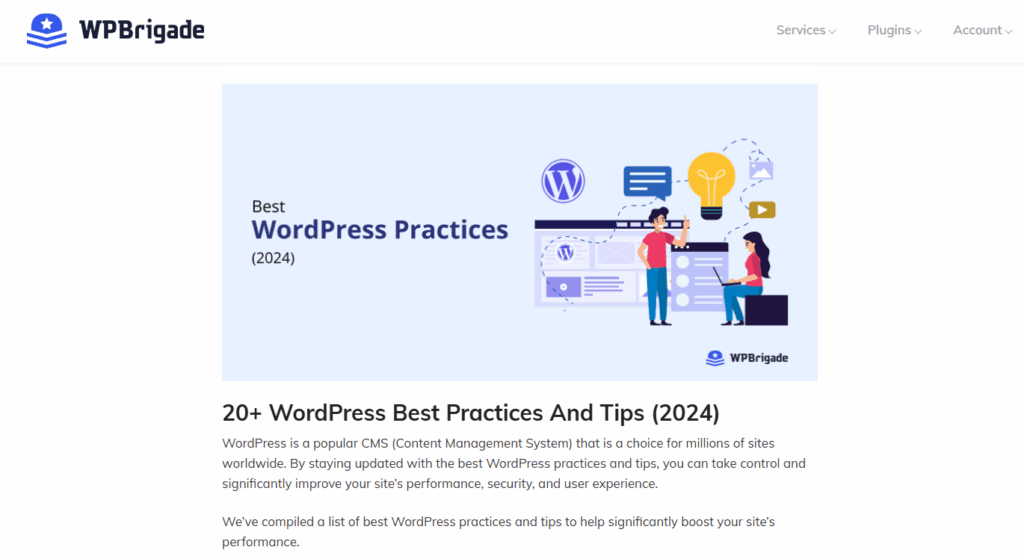The width and height of the screenshot is (1024, 556).
Task: Open the Services menu
Action: (x=806, y=30)
